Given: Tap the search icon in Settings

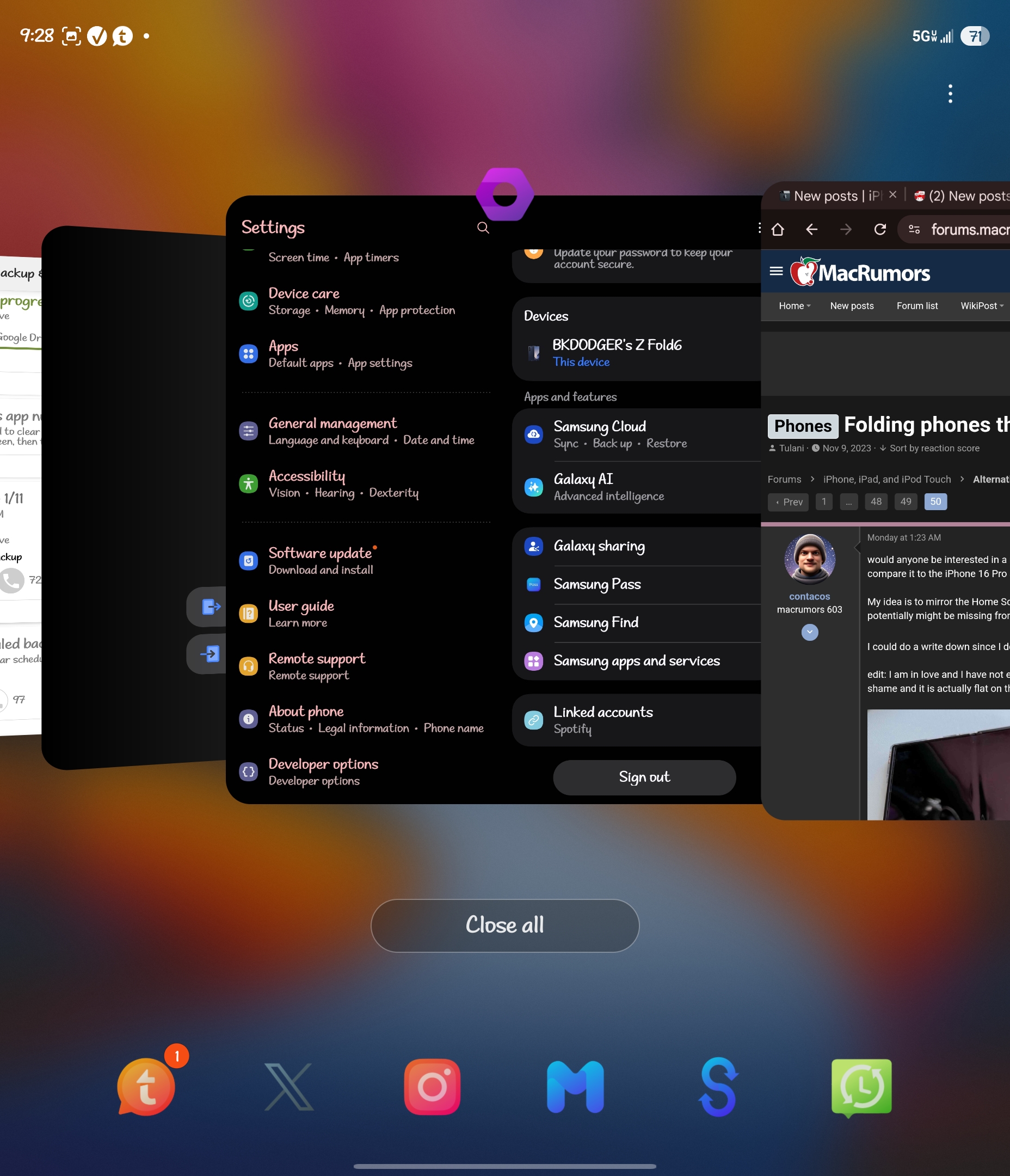Looking at the screenshot, I should point(483,228).
